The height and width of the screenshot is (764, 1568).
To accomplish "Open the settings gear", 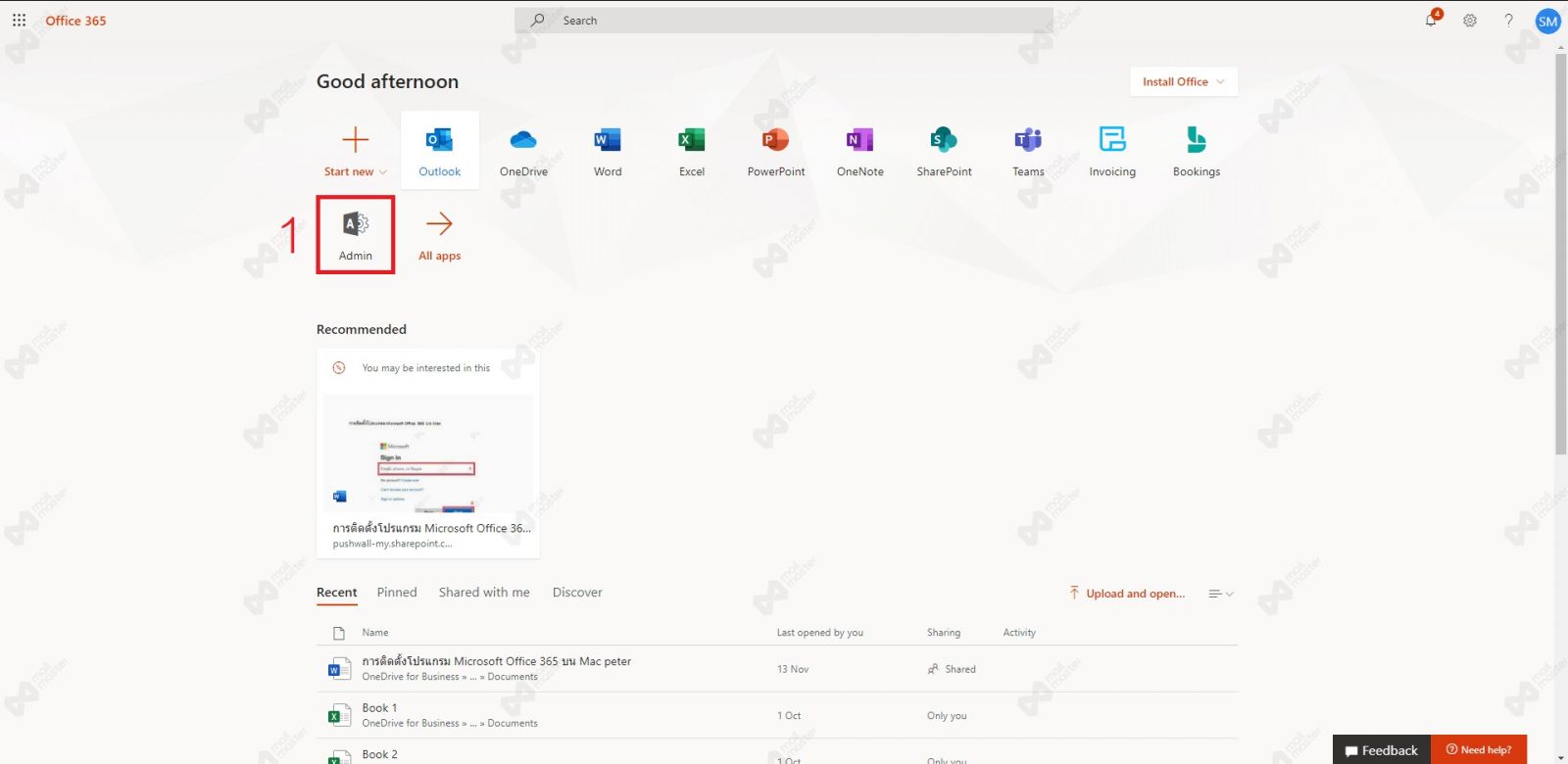I will point(1470,20).
